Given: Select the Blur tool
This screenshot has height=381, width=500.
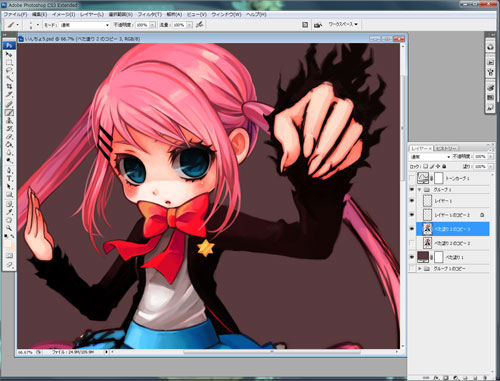Looking at the screenshot, I should click(9, 153).
